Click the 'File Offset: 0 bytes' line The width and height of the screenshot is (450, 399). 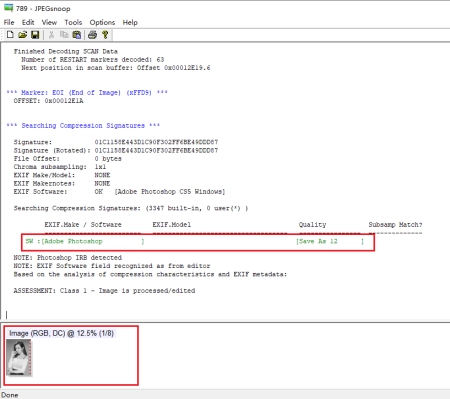click(67, 159)
